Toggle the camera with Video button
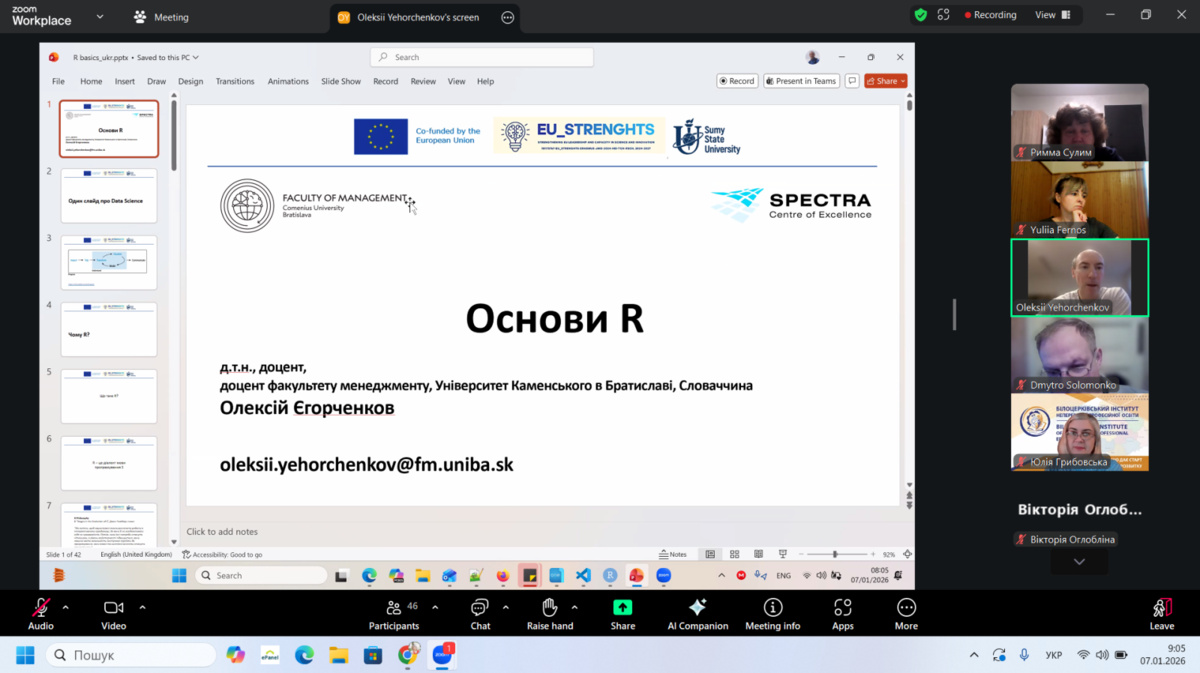Viewport: 1200px width, 673px height. click(113, 608)
